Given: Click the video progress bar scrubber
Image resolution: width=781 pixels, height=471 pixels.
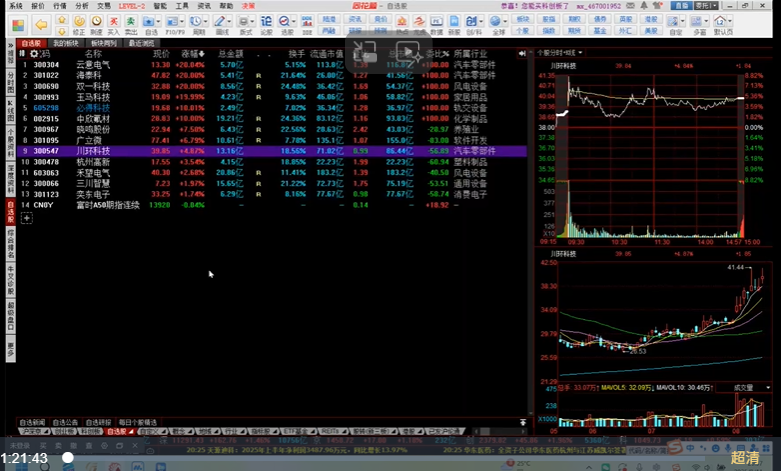Looking at the screenshot, I should pyautogui.click(x=68, y=458).
